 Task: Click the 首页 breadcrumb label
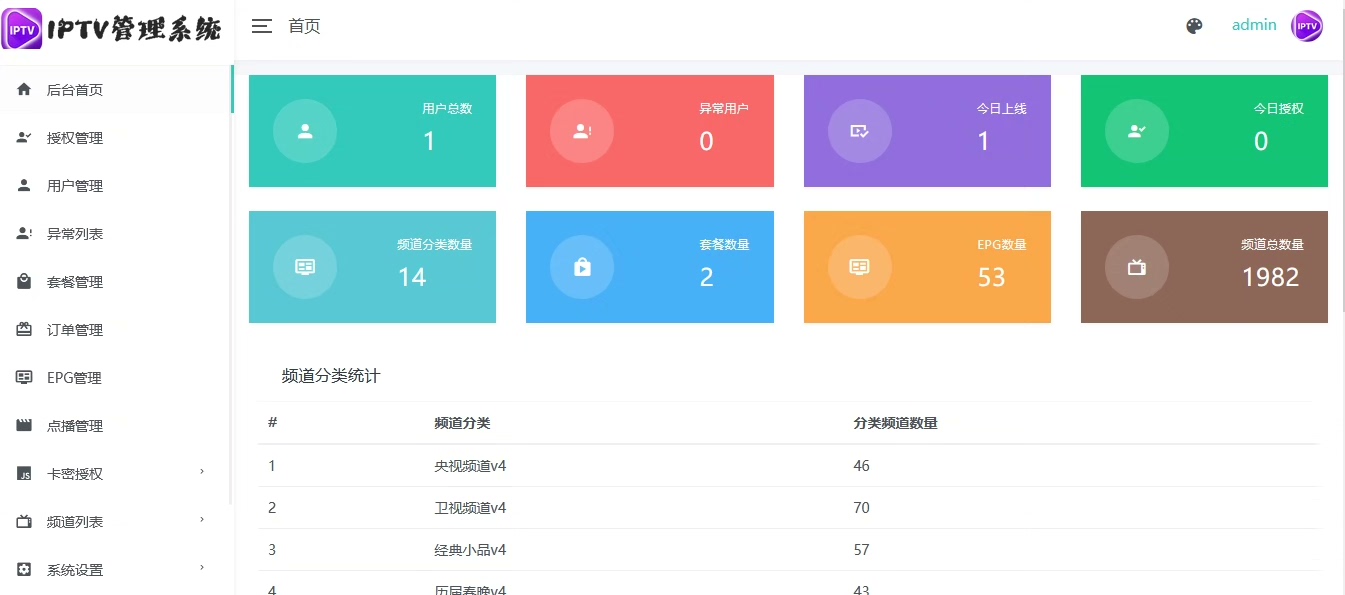pos(304,27)
